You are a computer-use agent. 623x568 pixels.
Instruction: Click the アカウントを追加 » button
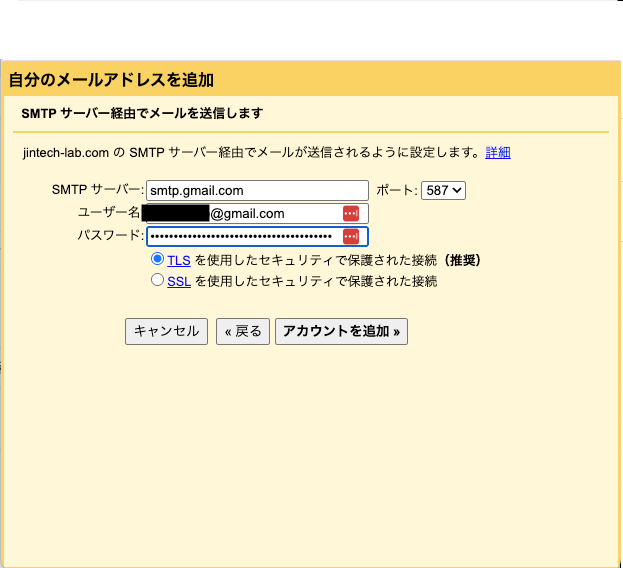(x=341, y=331)
